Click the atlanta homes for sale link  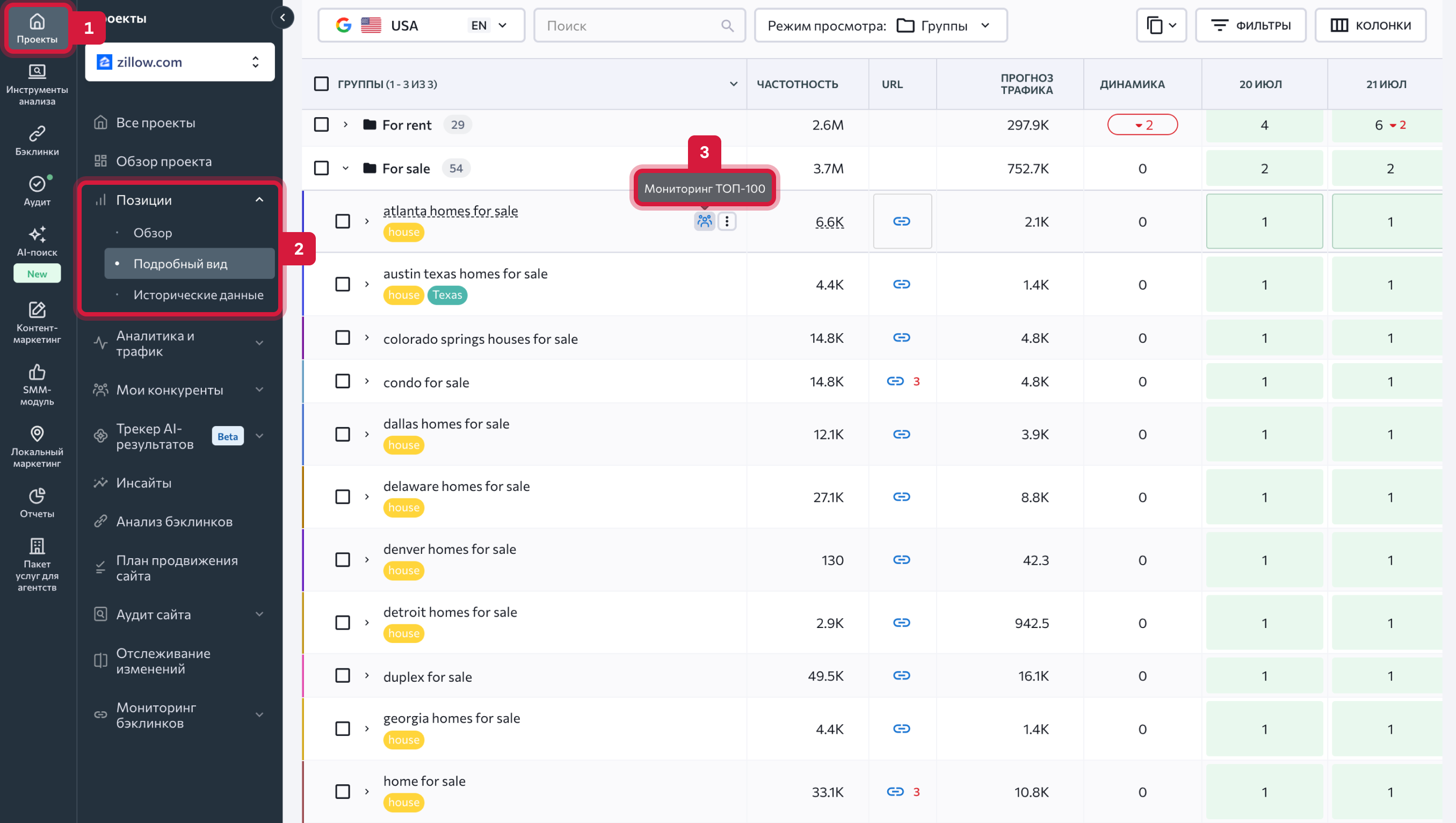(x=451, y=210)
